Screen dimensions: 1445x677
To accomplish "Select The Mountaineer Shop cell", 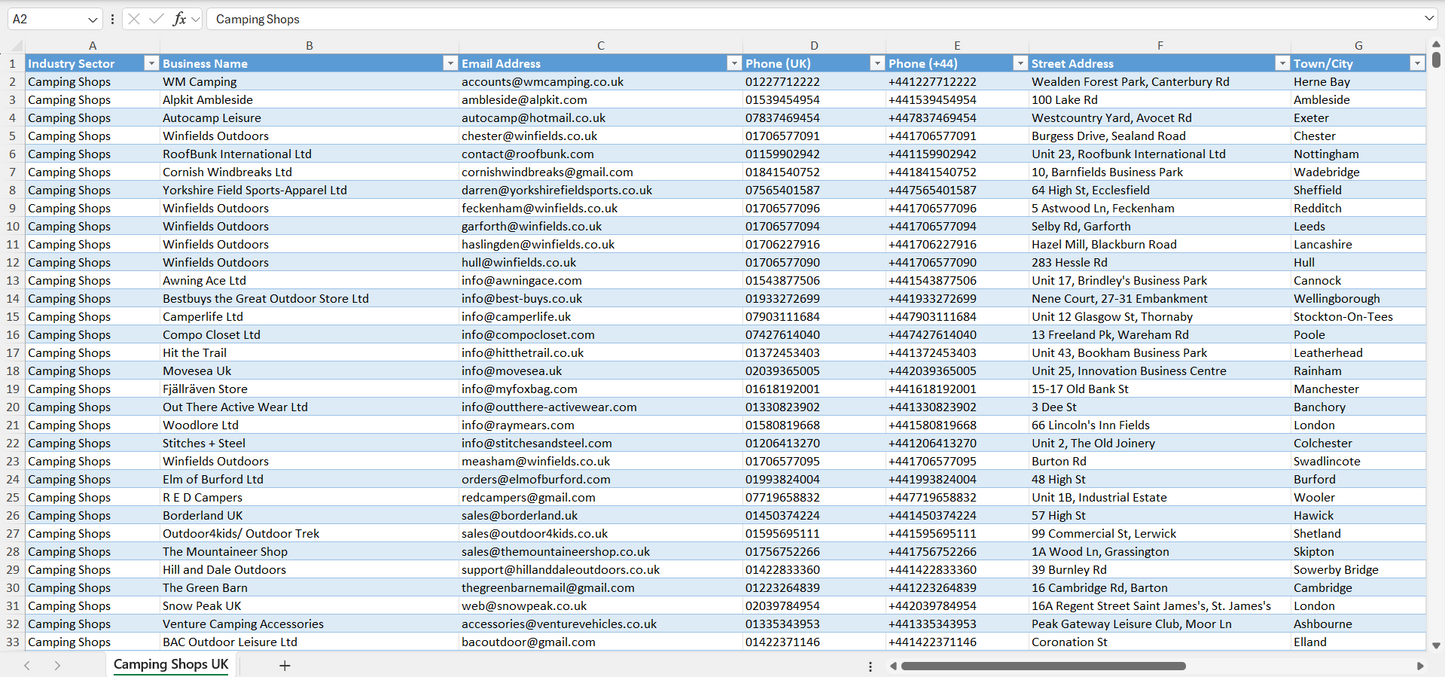I will [x=309, y=551].
